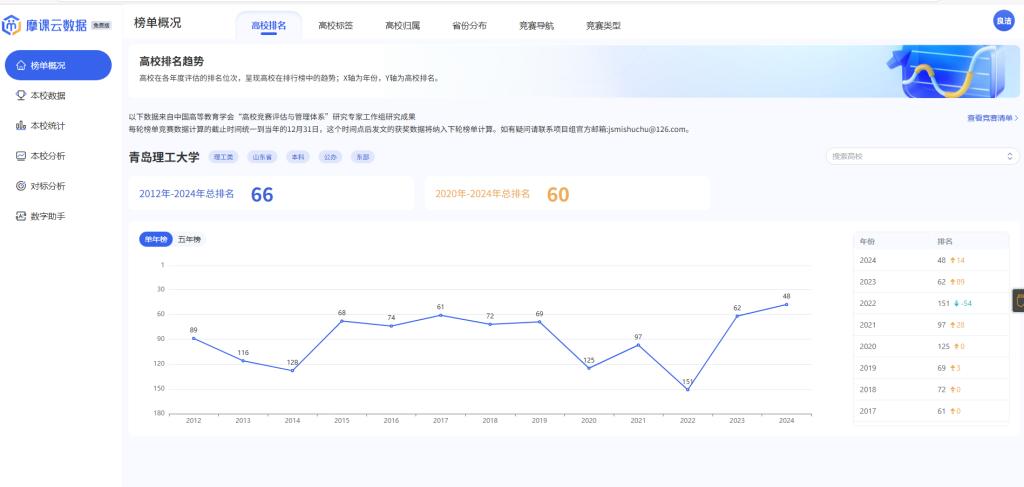Click the bar chart icon for 本校统计

tap(21, 126)
